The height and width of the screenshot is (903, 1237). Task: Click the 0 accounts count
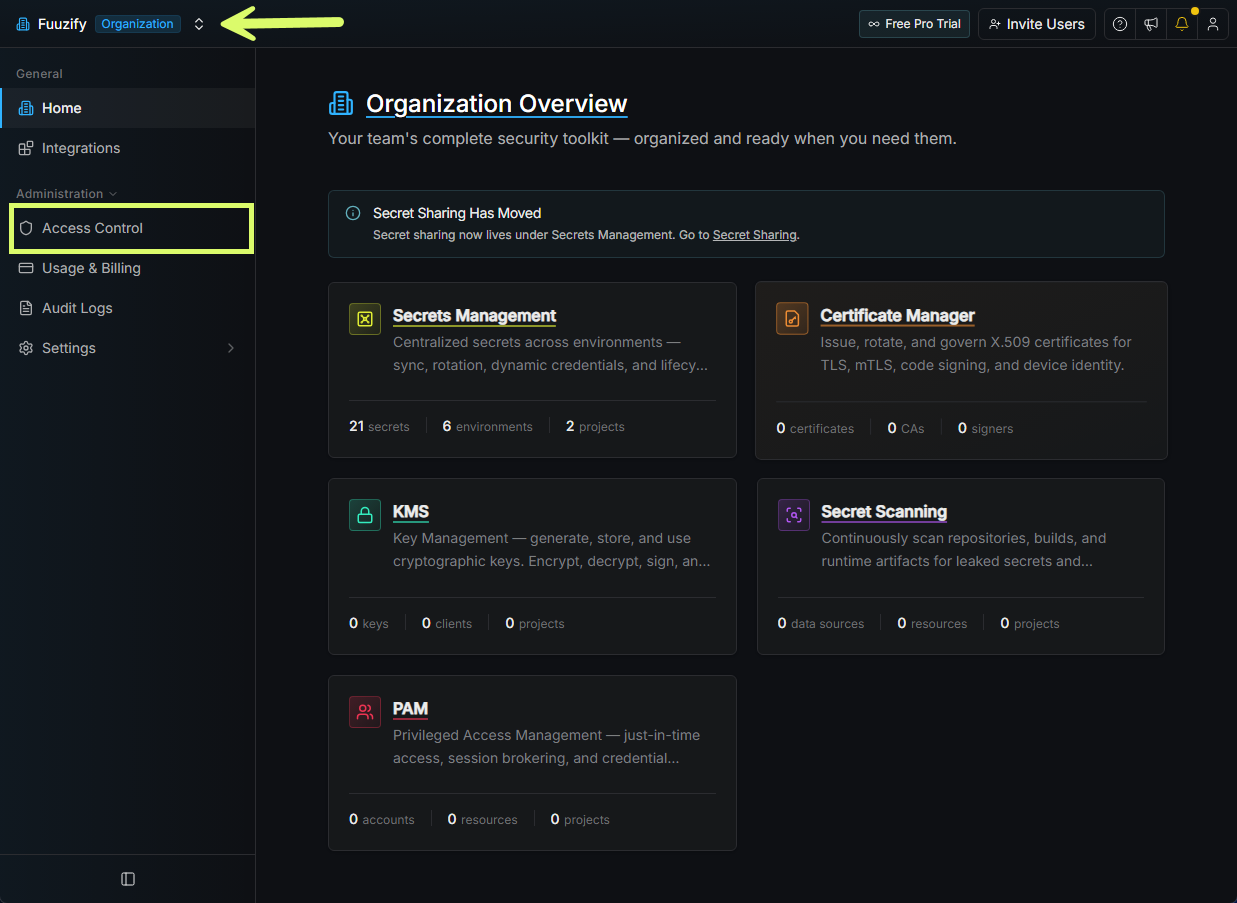382,819
